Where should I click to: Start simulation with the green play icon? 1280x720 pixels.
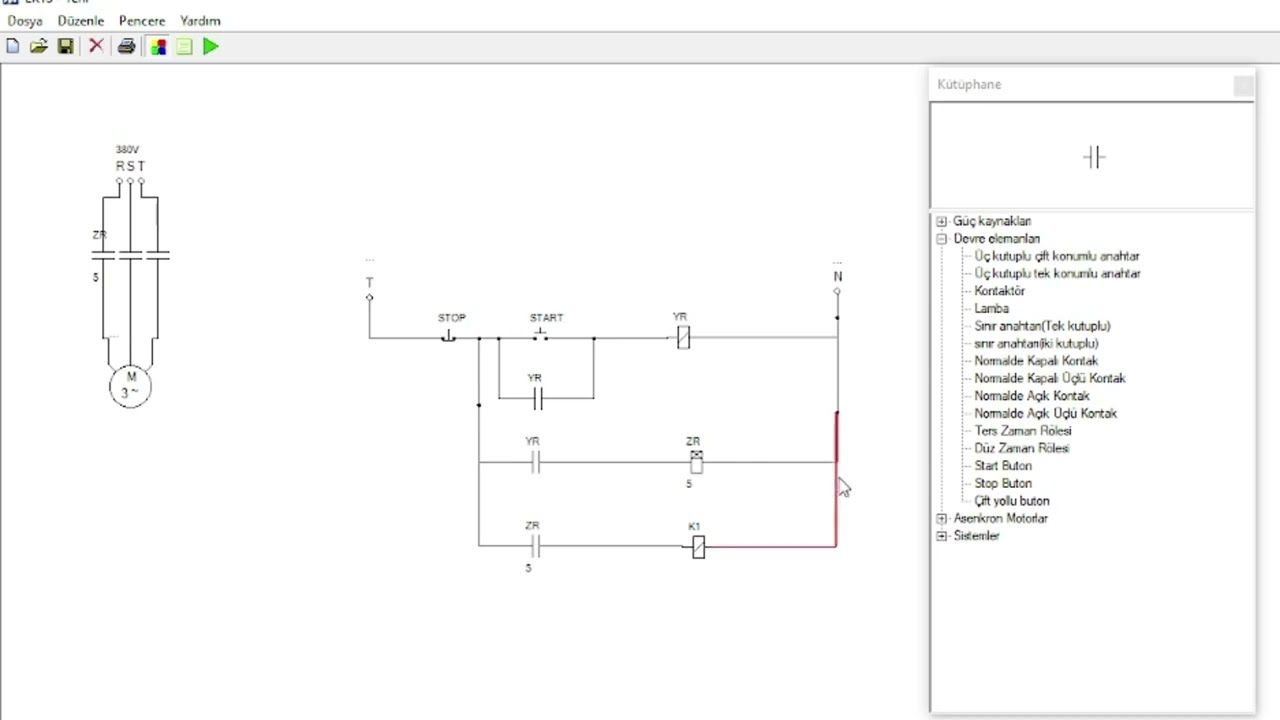[x=210, y=46]
